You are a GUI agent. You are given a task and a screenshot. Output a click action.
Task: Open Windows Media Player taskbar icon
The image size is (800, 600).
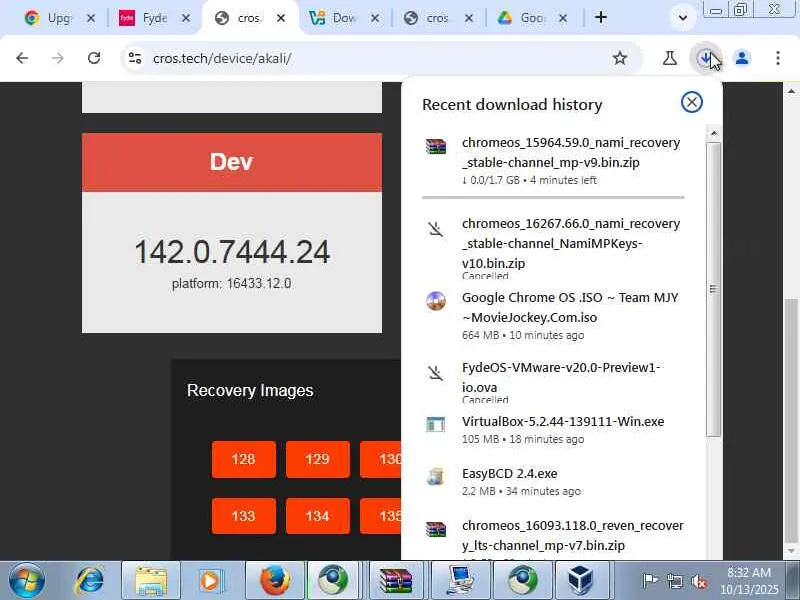210,581
